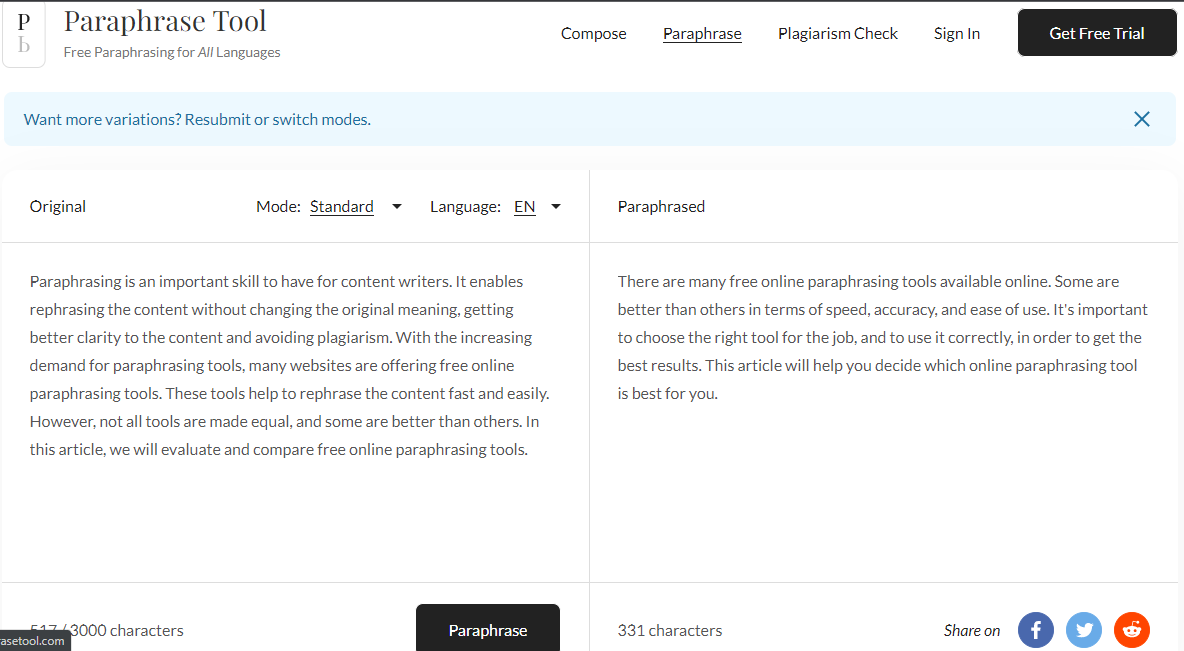The height and width of the screenshot is (651, 1184).
Task: Expand the Language dropdown arrow
Action: 556,207
